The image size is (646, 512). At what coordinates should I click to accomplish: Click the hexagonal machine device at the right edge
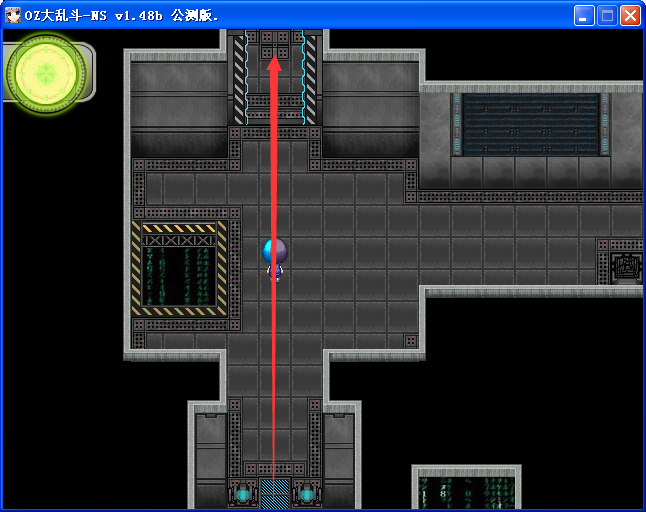(x=627, y=268)
